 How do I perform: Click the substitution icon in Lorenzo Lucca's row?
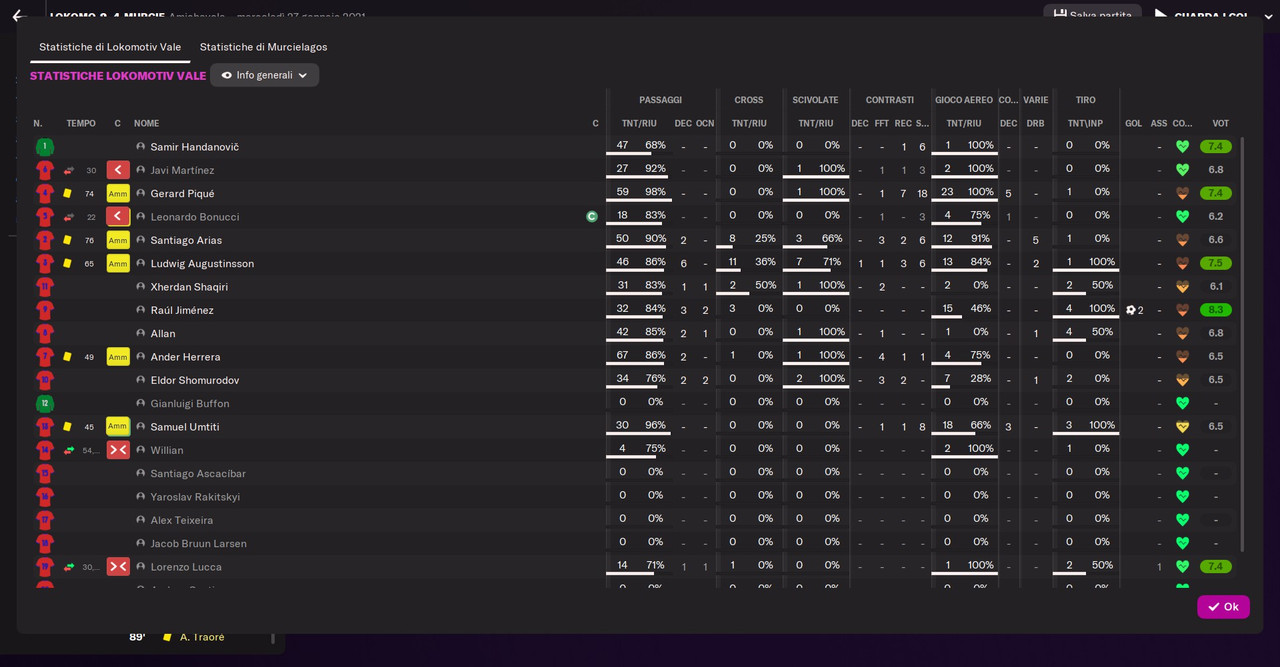pyautogui.click(x=68, y=567)
